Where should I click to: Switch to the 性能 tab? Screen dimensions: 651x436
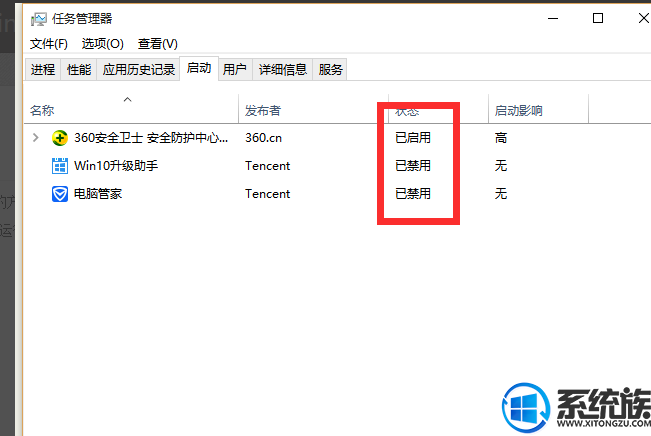pyautogui.click(x=79, y=69)
